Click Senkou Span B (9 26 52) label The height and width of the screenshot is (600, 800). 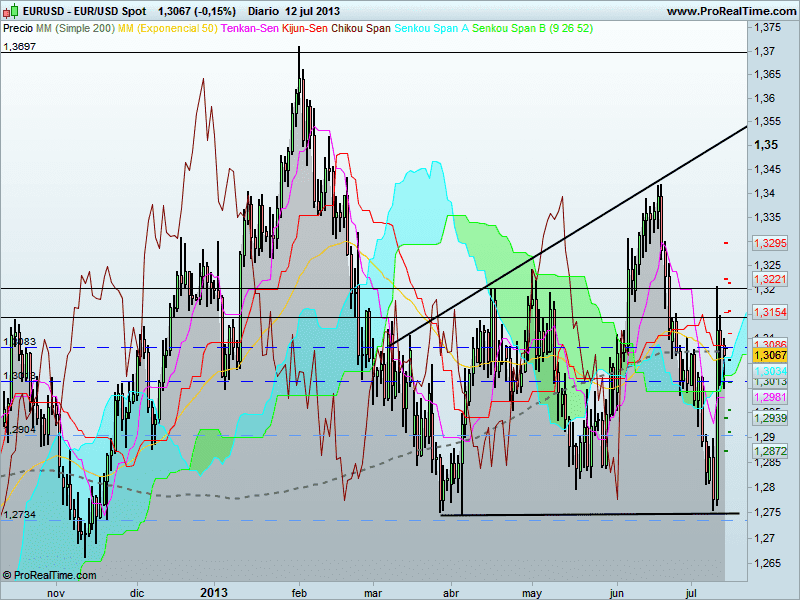pos(533,29)
